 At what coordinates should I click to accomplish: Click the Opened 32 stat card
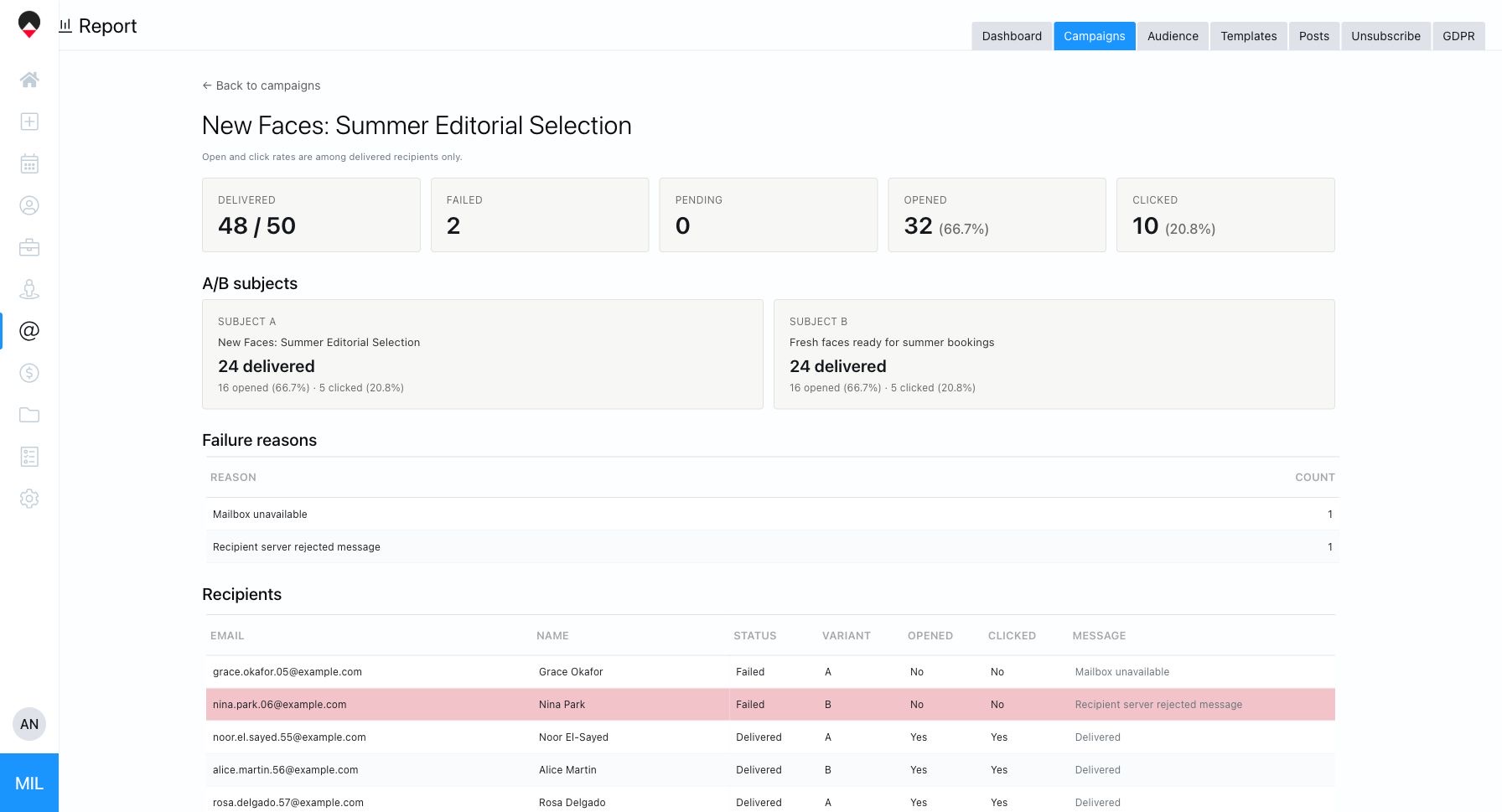997,215
